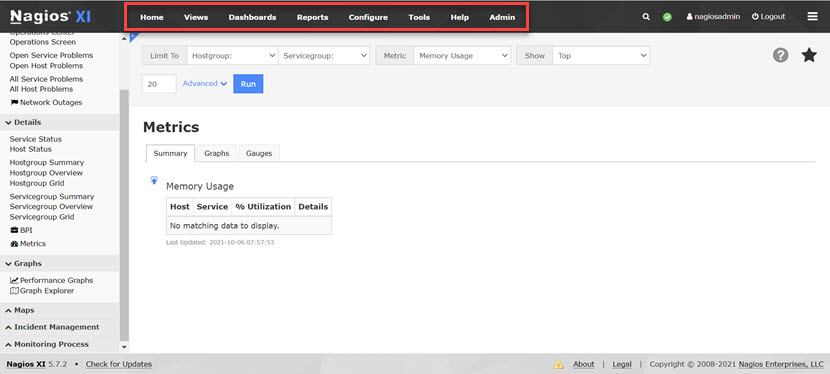Open Service Status
The height and width of the screenshot is (374, 830).
coord(35,139)
